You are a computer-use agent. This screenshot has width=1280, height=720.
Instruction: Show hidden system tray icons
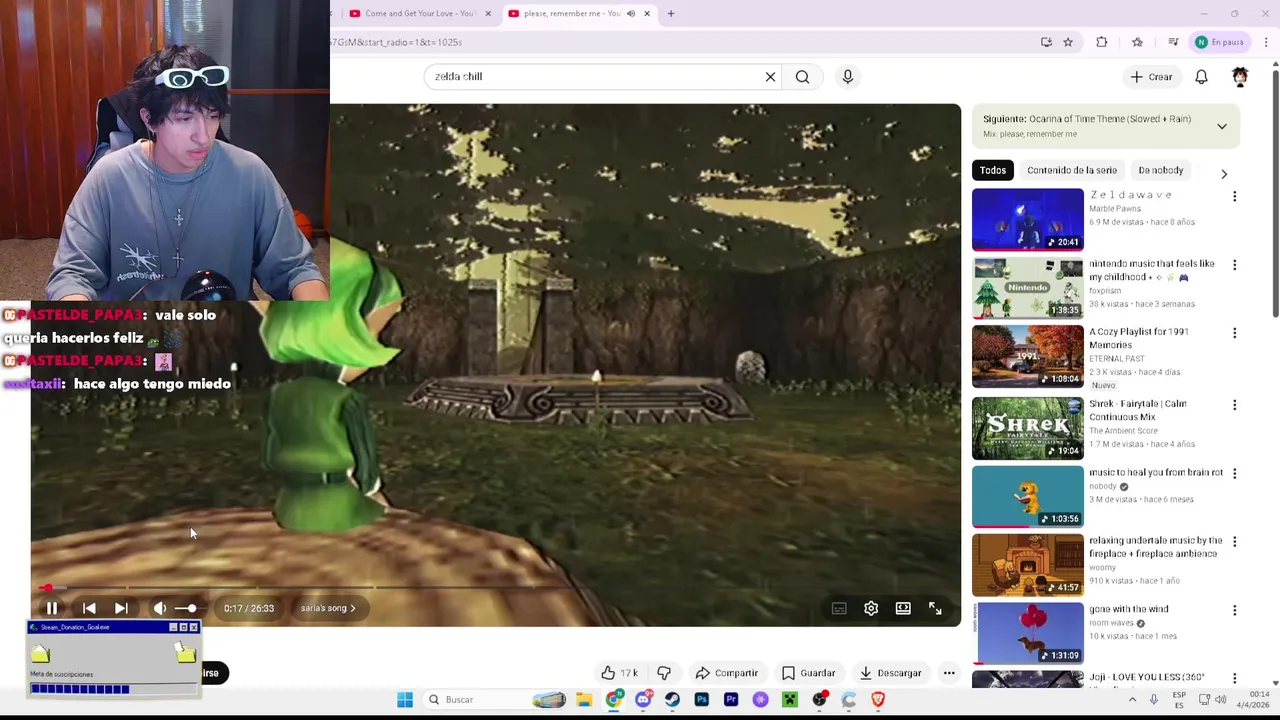[1132, 700]
